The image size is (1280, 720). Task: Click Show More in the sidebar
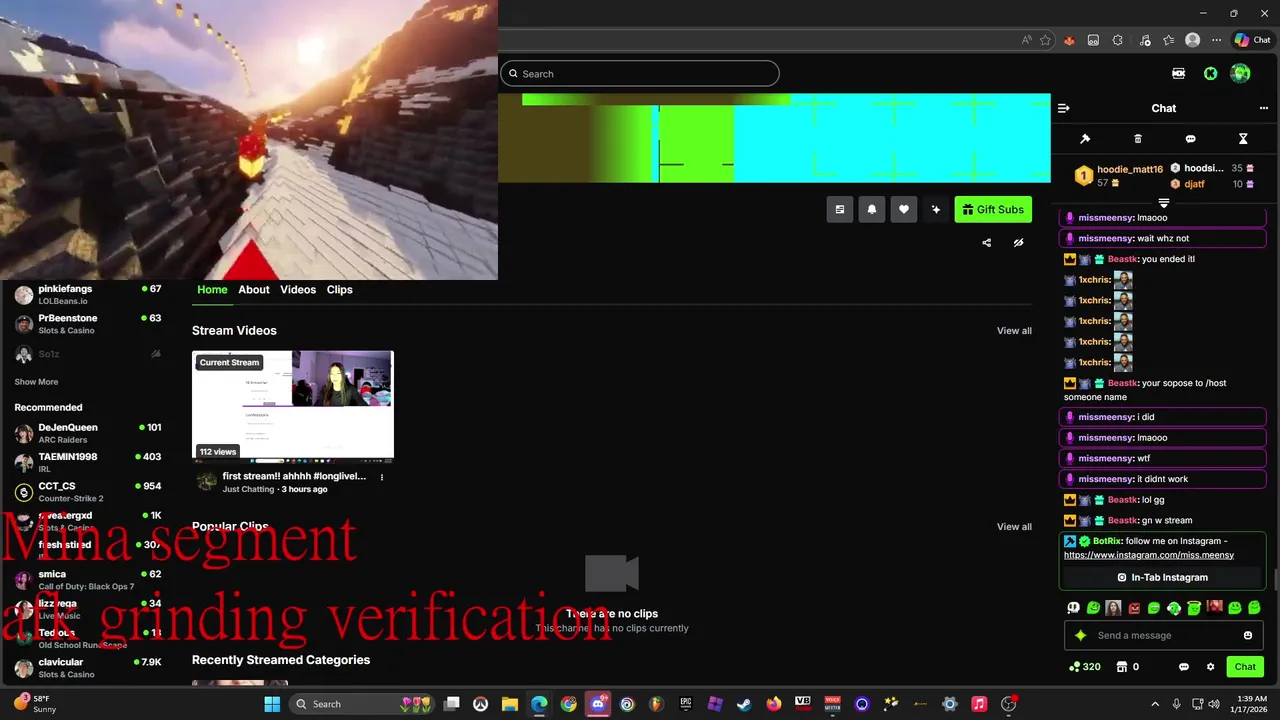pyautogui.click(x=36, y=382)
